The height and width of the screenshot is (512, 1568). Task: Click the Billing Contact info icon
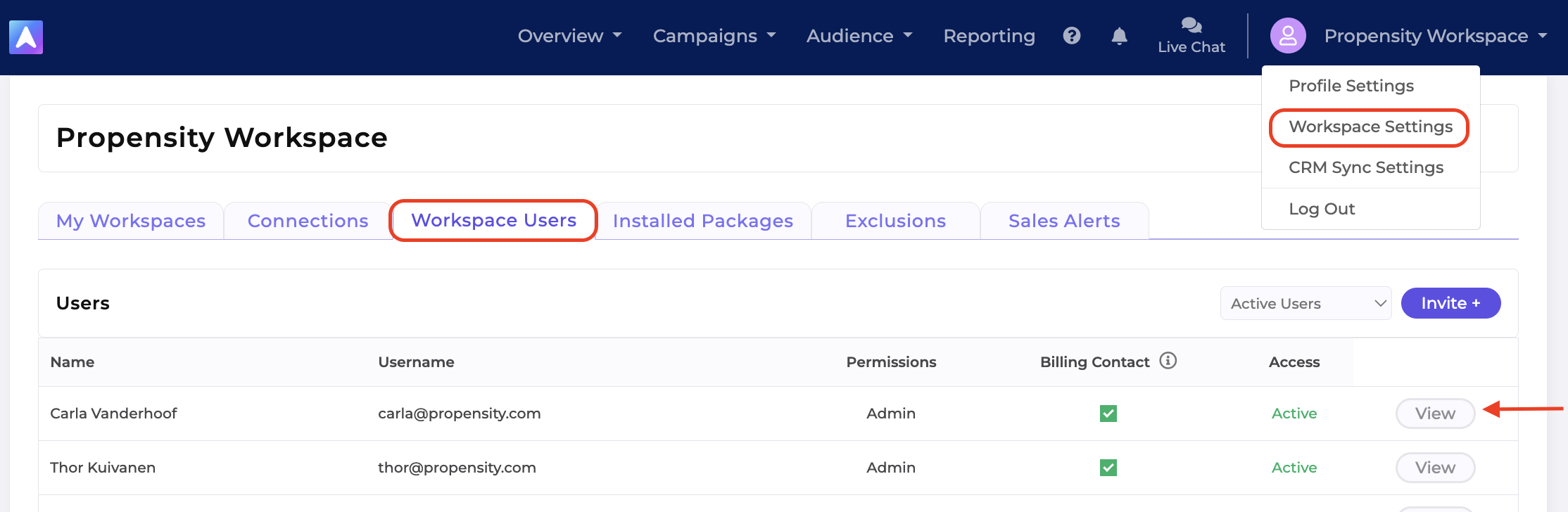click(1168, 361)
